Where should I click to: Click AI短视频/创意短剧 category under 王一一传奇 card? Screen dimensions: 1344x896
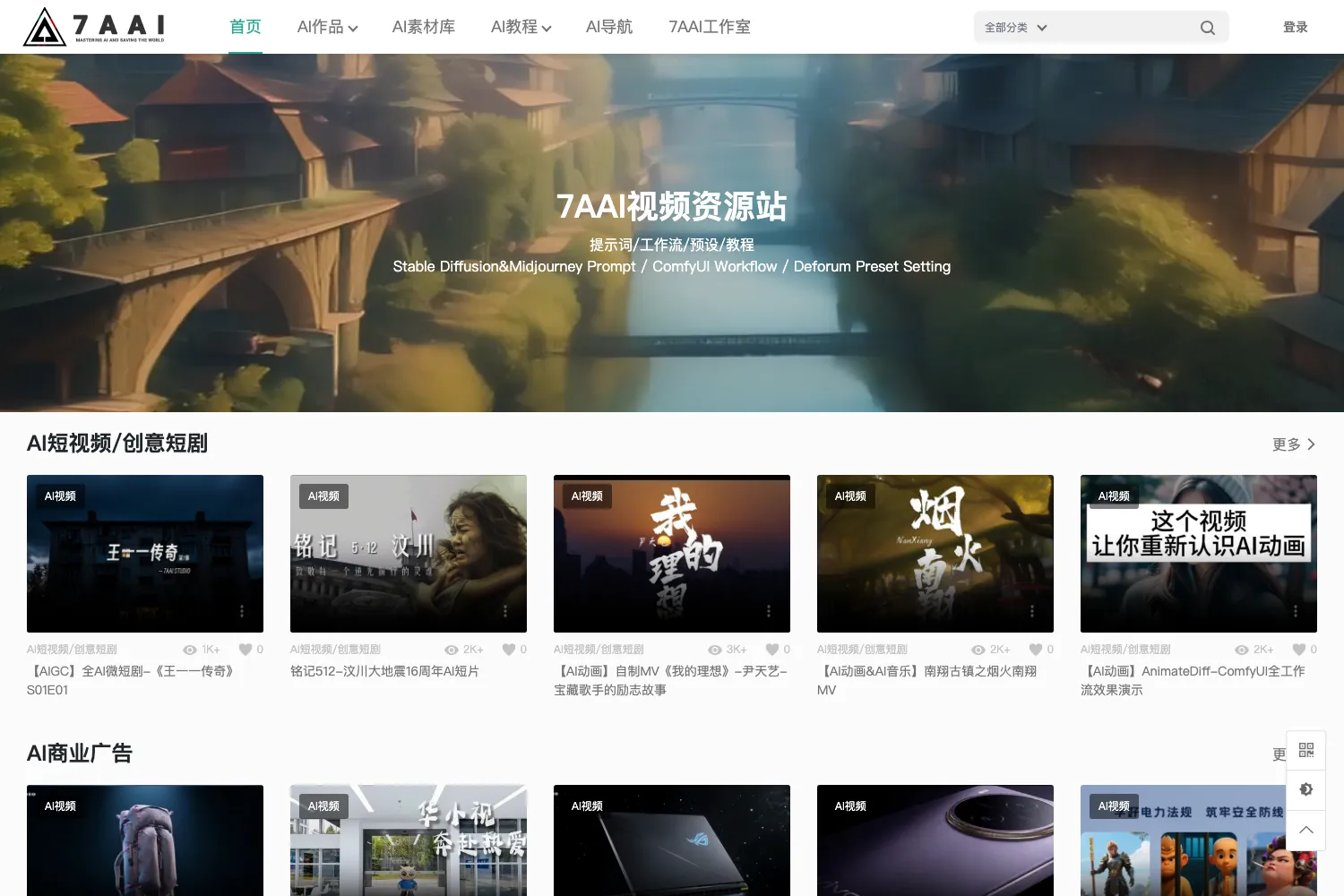click(x=72, y=650)
